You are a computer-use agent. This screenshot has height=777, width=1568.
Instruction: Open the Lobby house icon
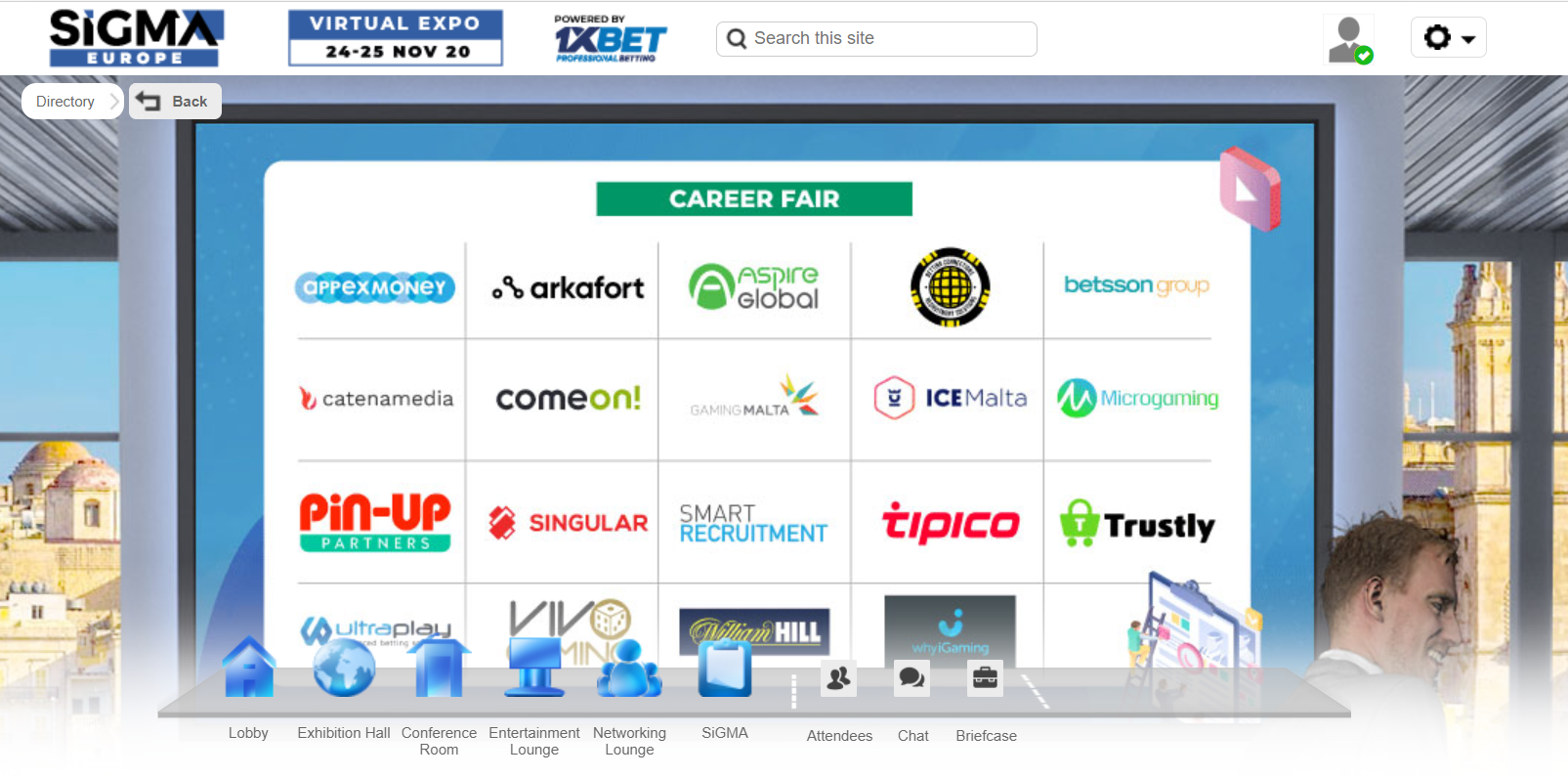[x=248, y=669]
